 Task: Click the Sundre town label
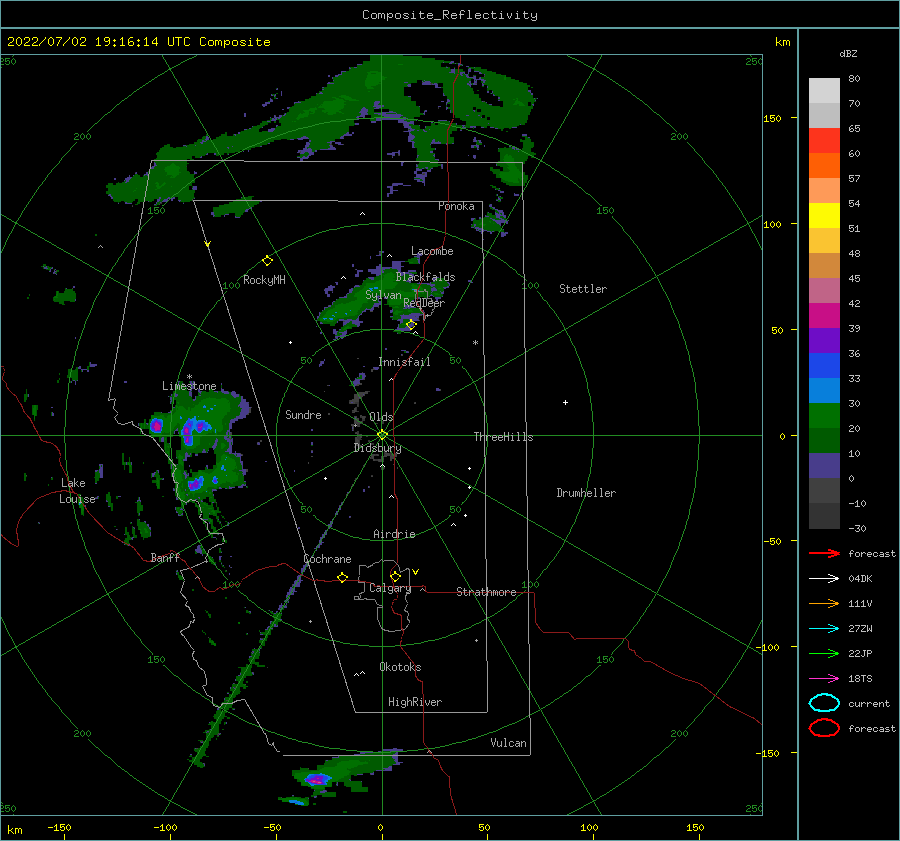click(x=303, y=414)
